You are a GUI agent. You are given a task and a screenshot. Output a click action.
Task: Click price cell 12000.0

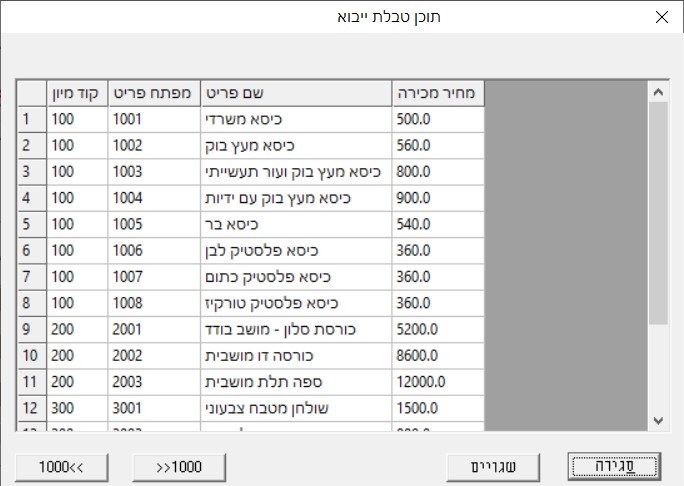coord(438,382)
